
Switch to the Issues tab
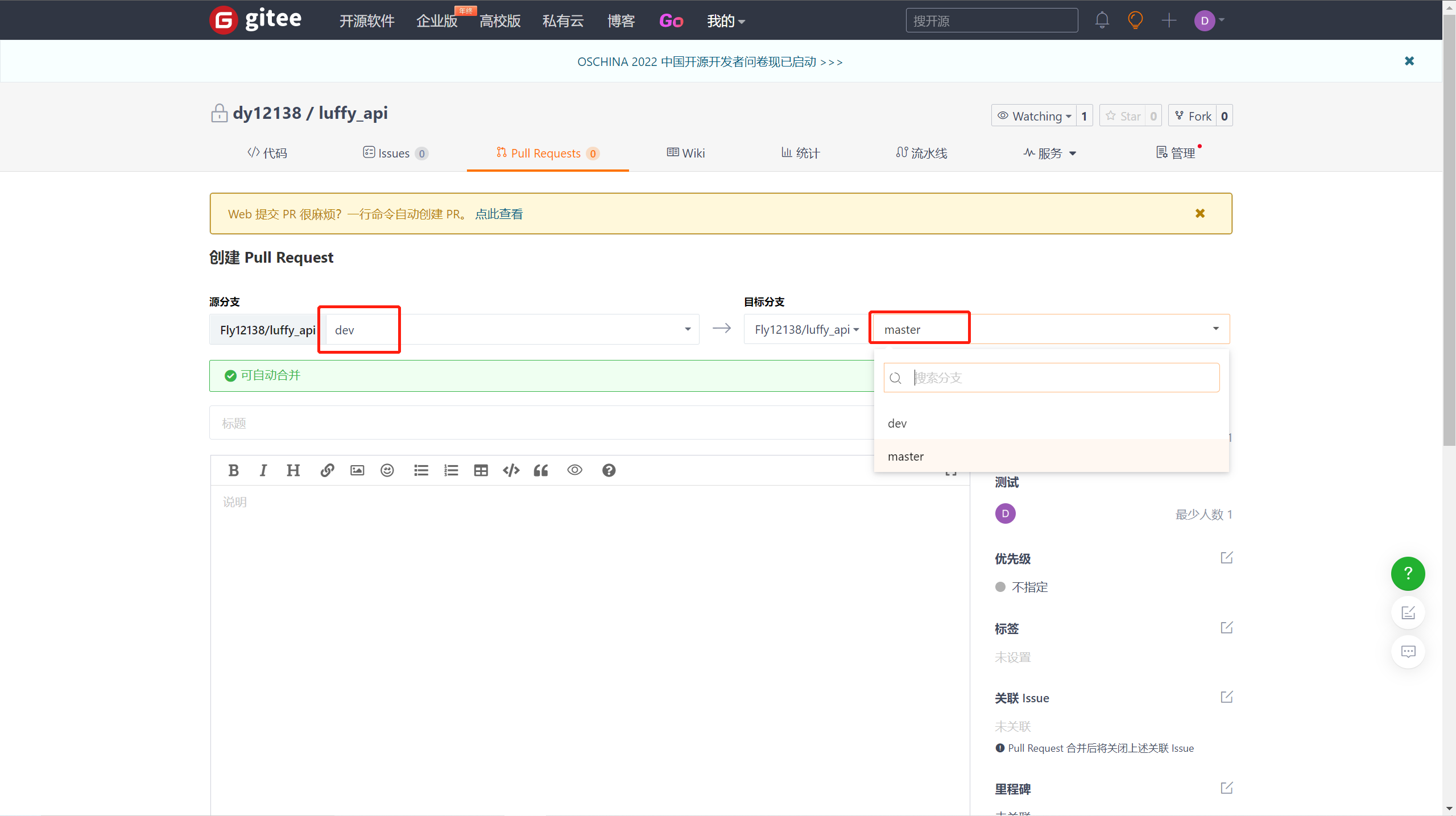(395, 153)
